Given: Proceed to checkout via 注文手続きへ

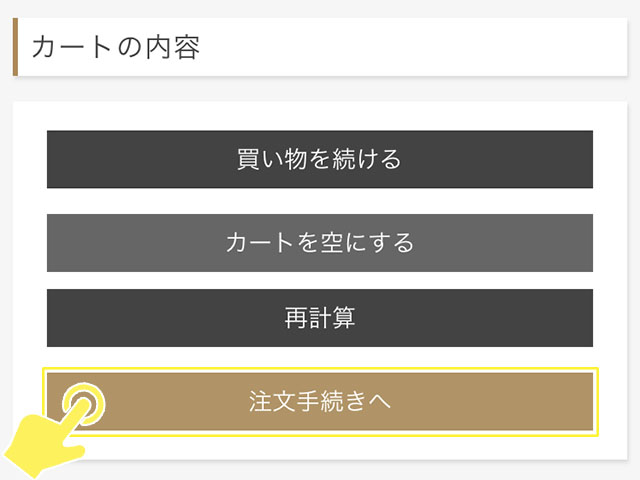Looking at the screenshot, I should pyautogui.click(x=320, y=402).
